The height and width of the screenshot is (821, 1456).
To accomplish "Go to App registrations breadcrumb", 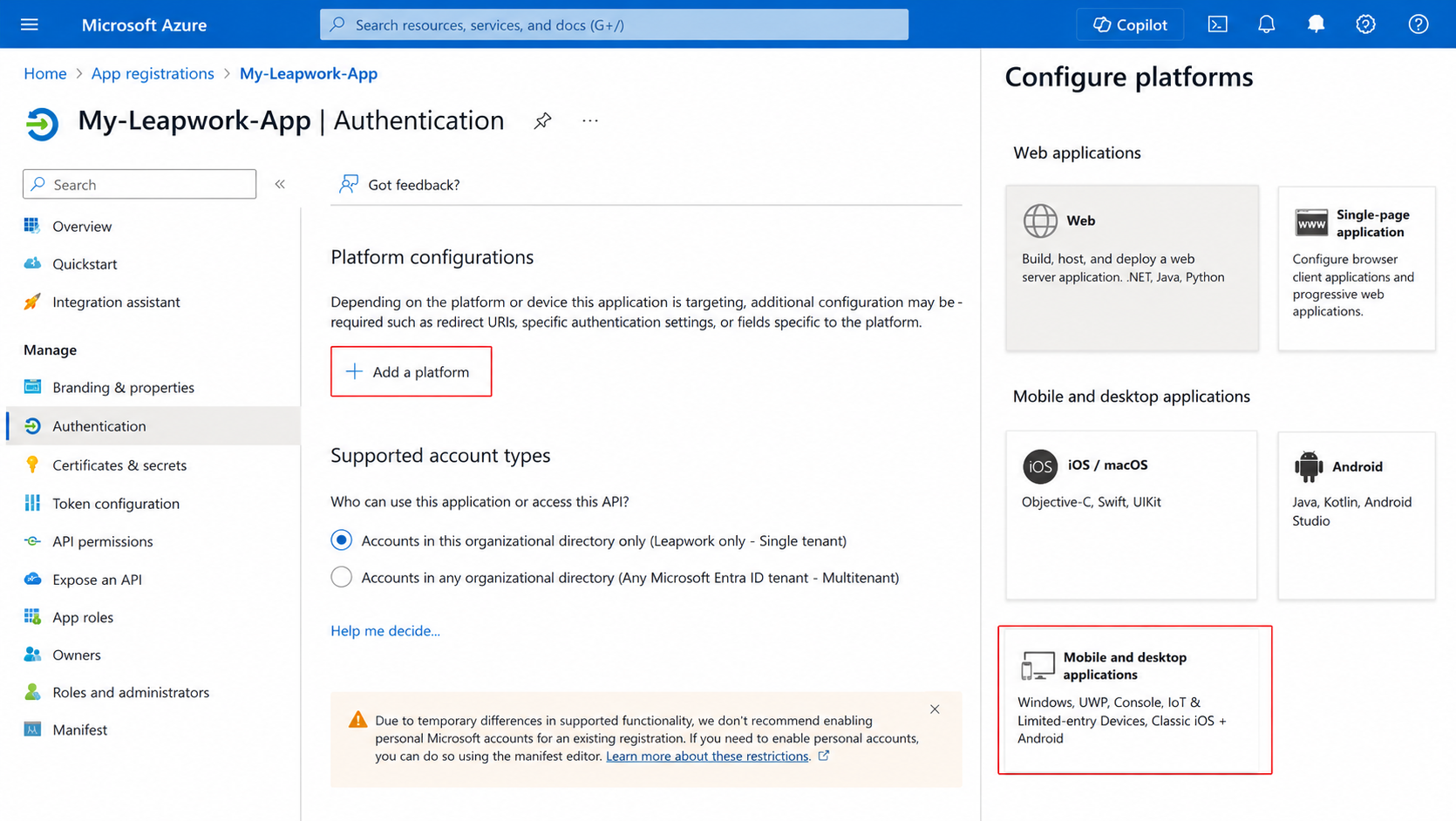I will (x=153, y=73).
